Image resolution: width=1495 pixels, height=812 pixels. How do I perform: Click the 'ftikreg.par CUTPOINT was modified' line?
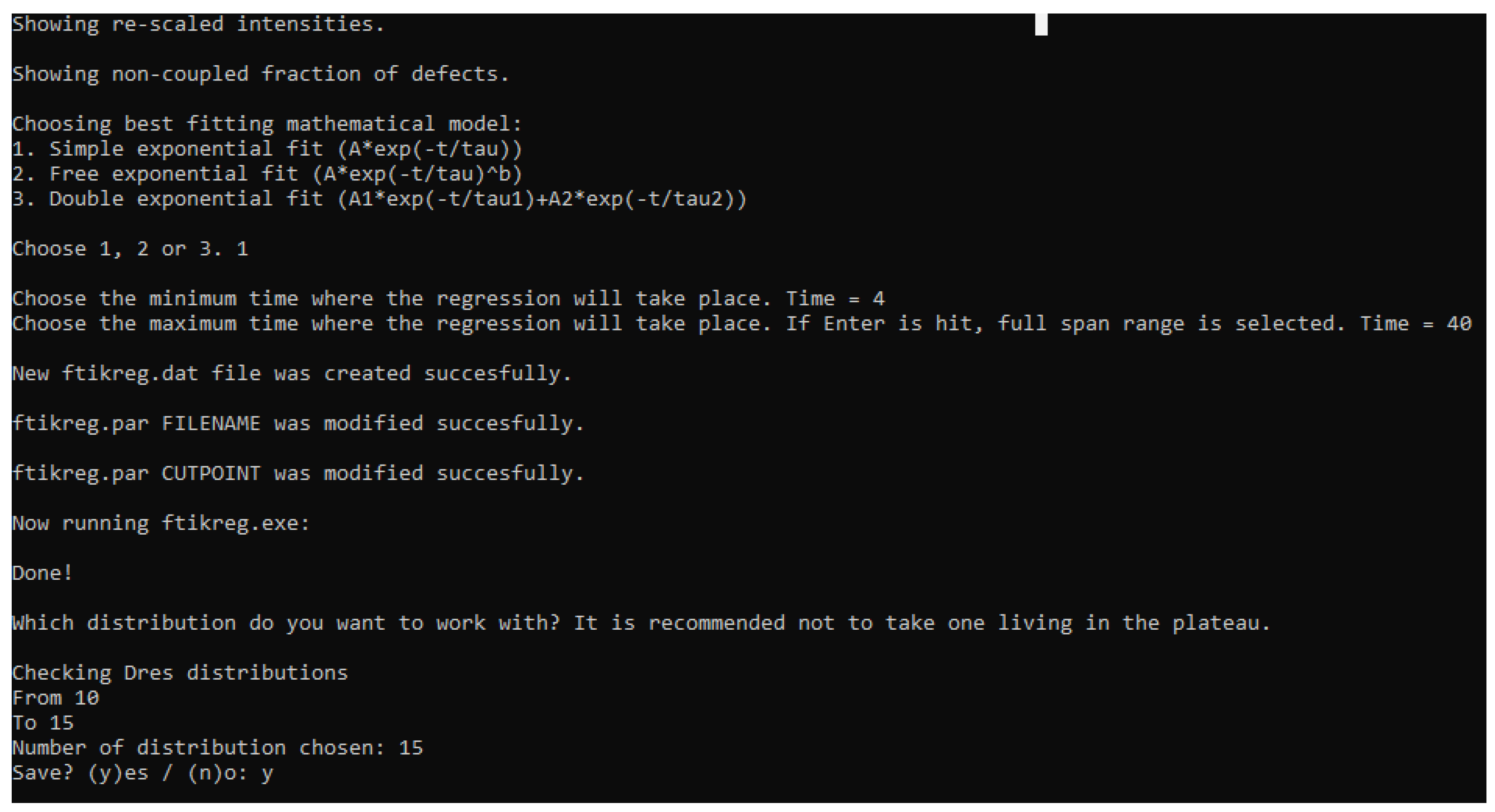click(x=298, y=473)
